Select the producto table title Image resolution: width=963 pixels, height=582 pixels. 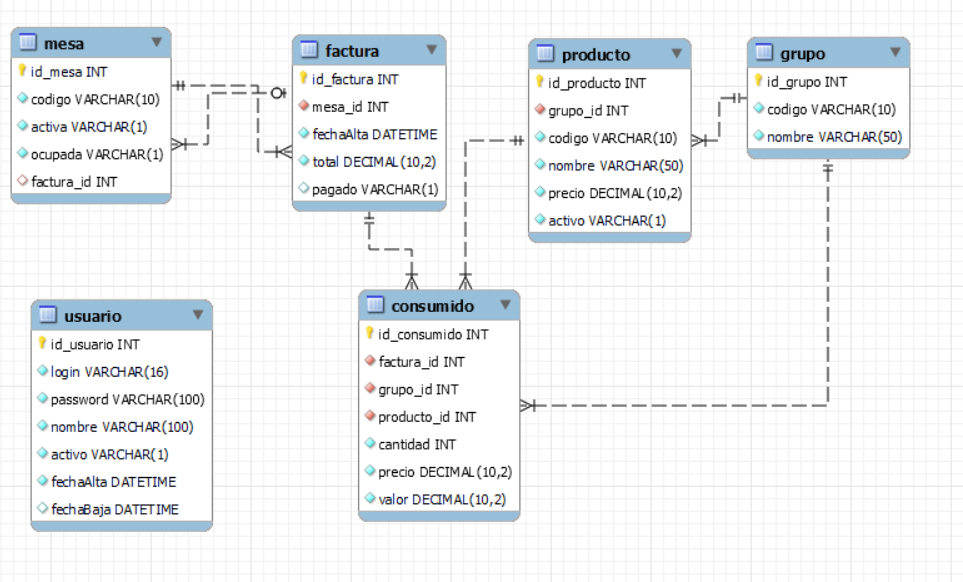coord(596,55)
